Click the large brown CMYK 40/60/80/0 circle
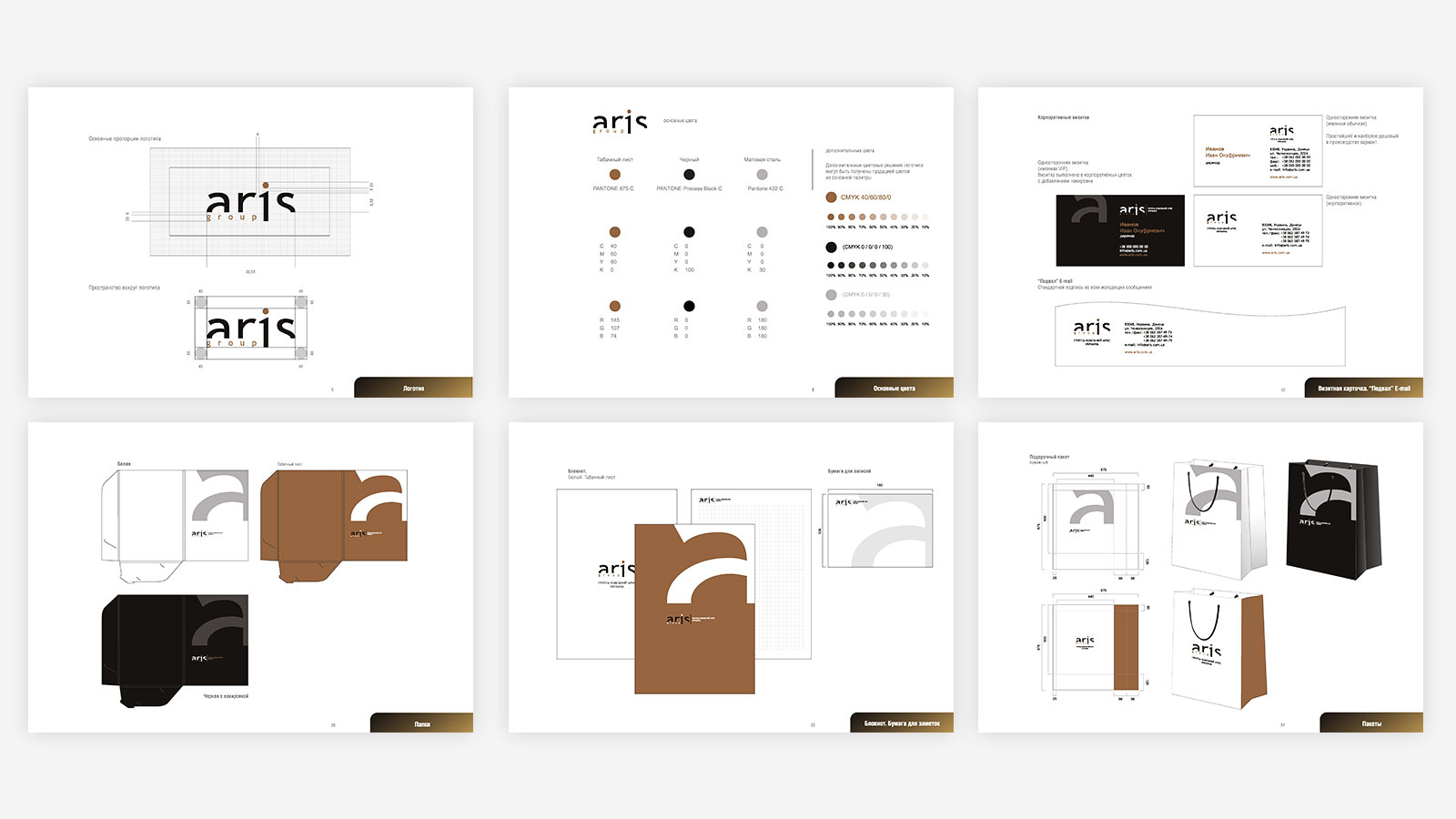Screen dimensions: 1456x819 831,197
